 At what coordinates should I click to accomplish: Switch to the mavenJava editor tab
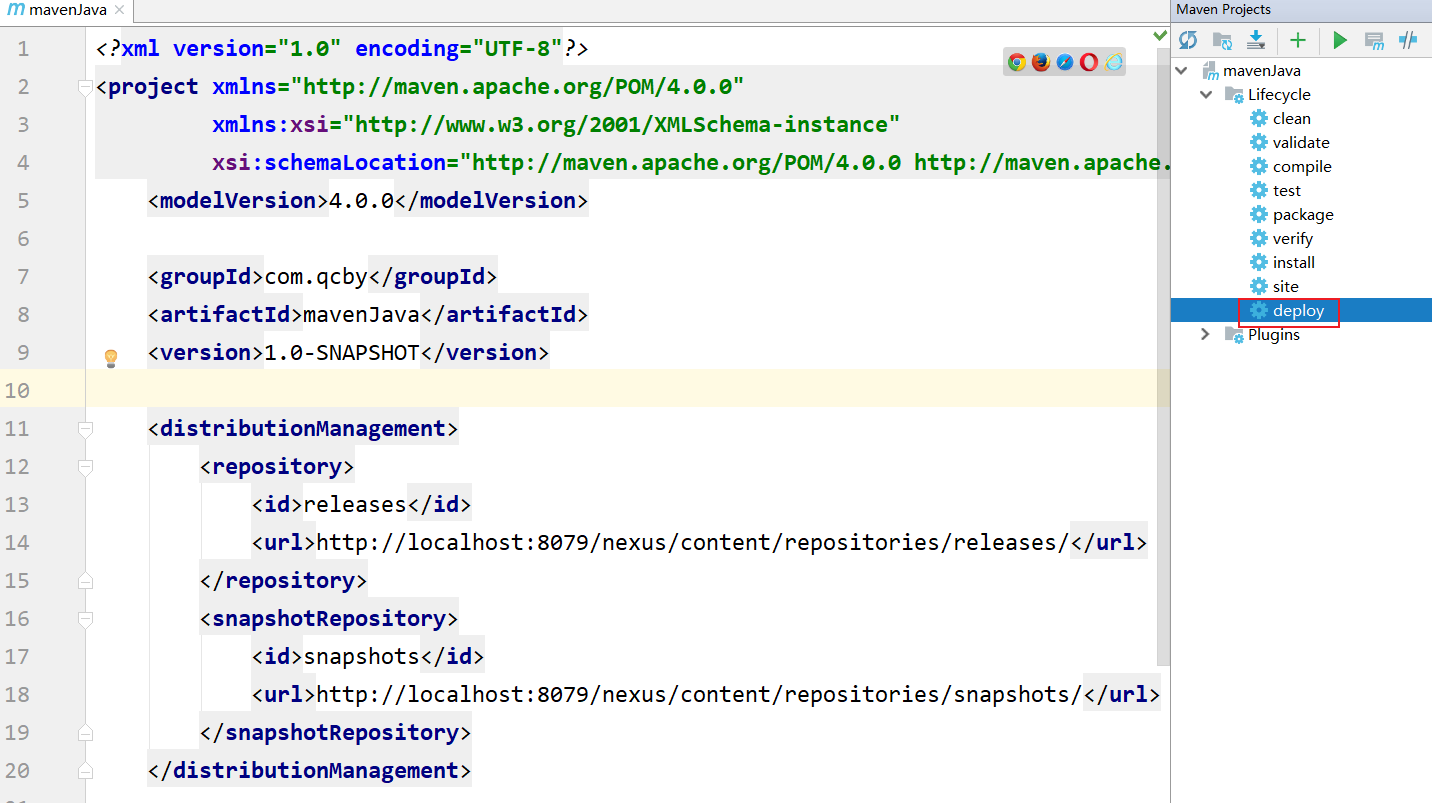point(66,11)
